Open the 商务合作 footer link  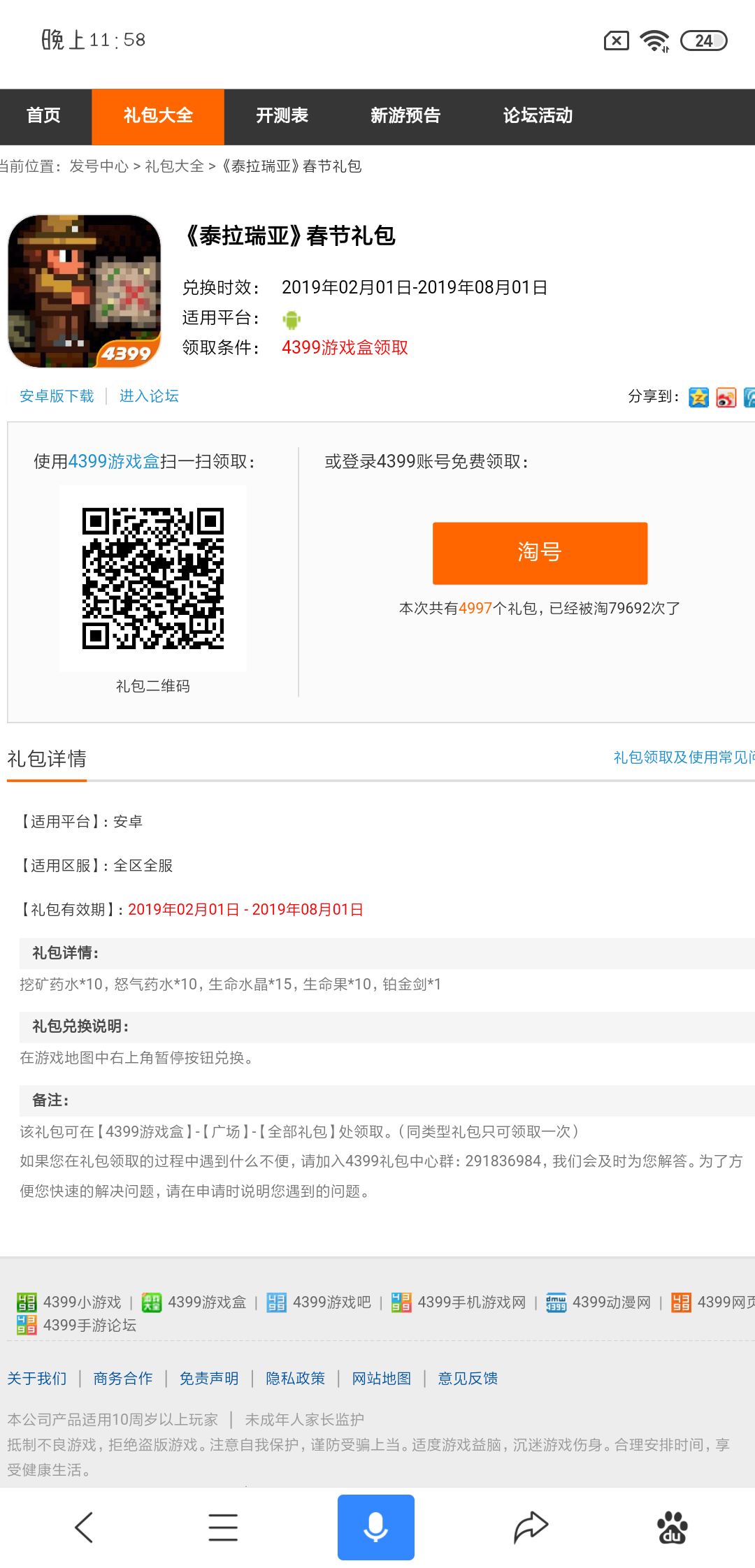[x=123, y=1379]
